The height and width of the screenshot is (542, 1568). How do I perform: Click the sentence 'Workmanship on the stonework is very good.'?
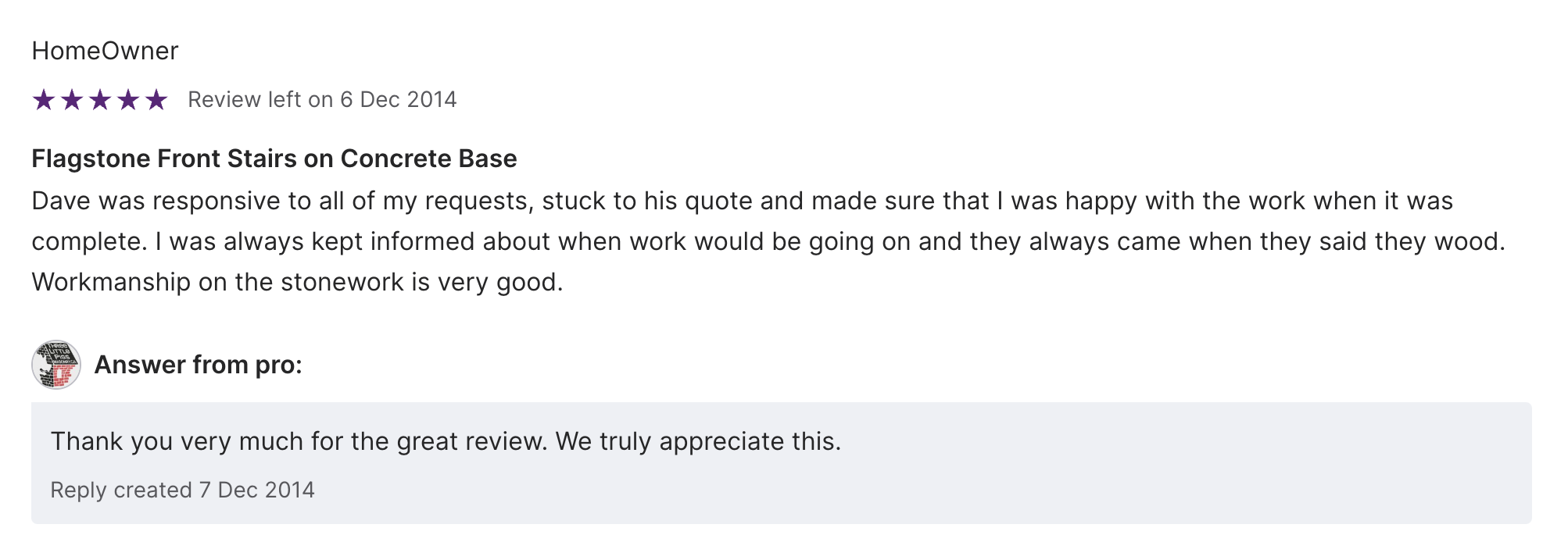pos(297,282)
